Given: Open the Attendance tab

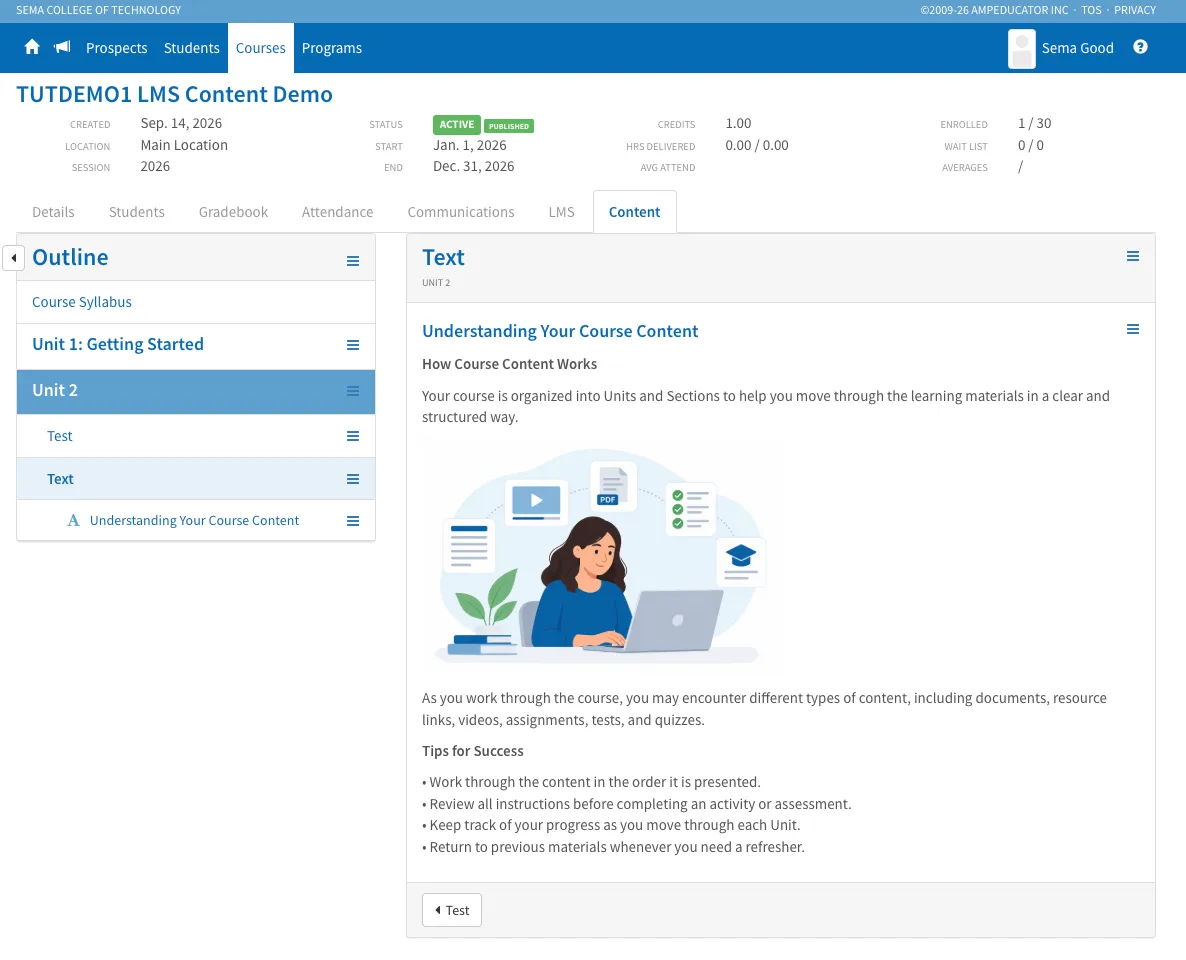Looking at the screenshot, I should click(x=337, y=212).
